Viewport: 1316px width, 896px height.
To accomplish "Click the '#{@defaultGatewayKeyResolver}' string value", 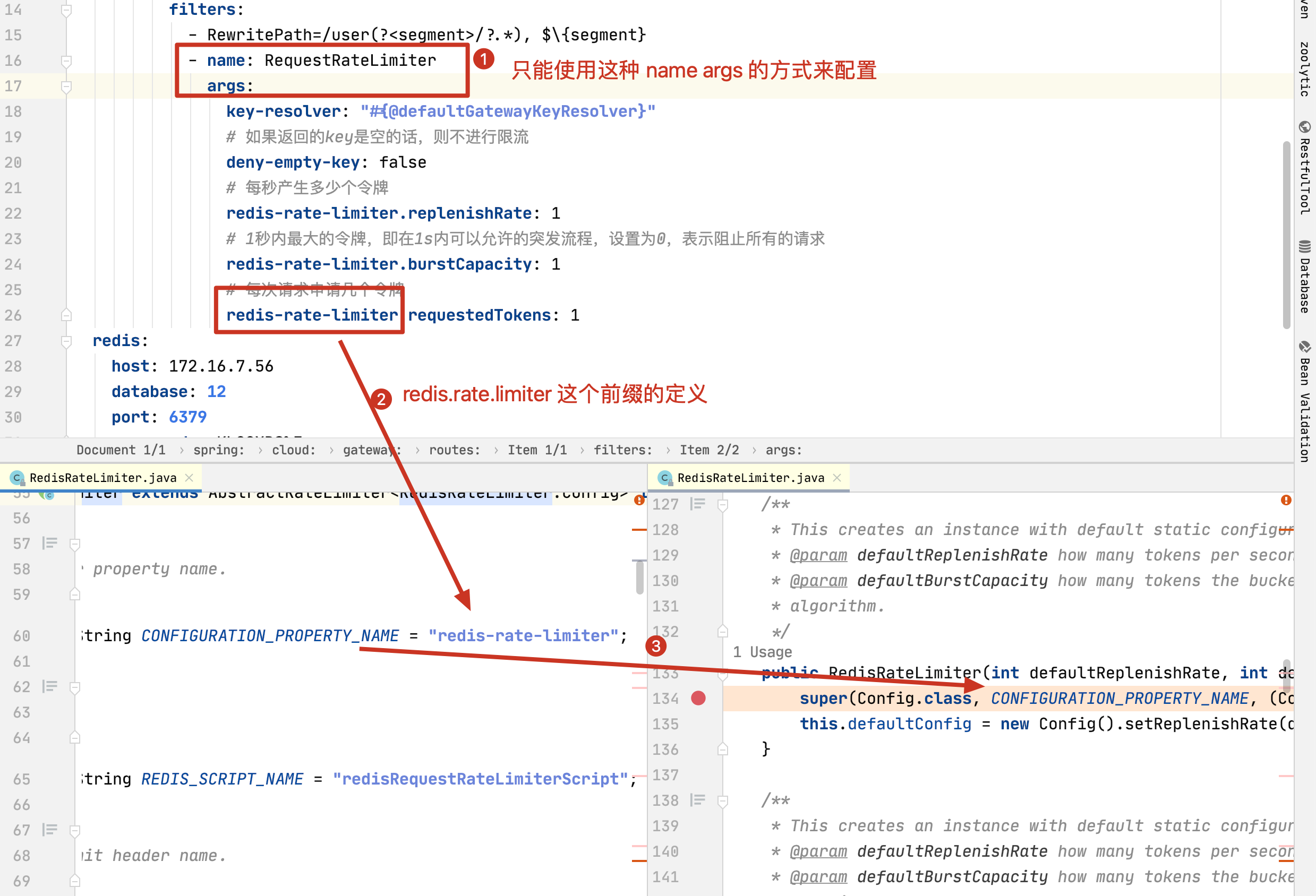I will pyautogui.click(x=508, y=111).
